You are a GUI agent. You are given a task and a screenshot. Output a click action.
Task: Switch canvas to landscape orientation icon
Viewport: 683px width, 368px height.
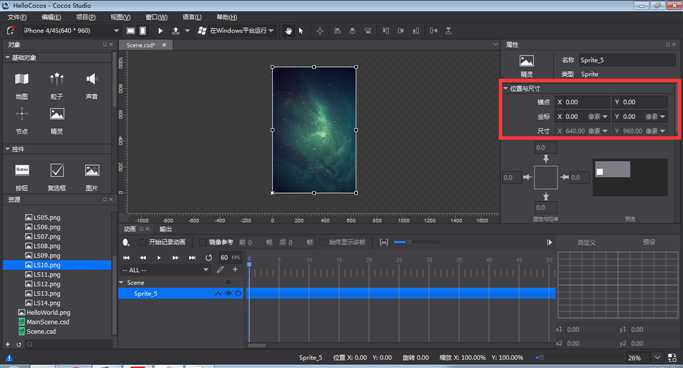coord(131,30)
